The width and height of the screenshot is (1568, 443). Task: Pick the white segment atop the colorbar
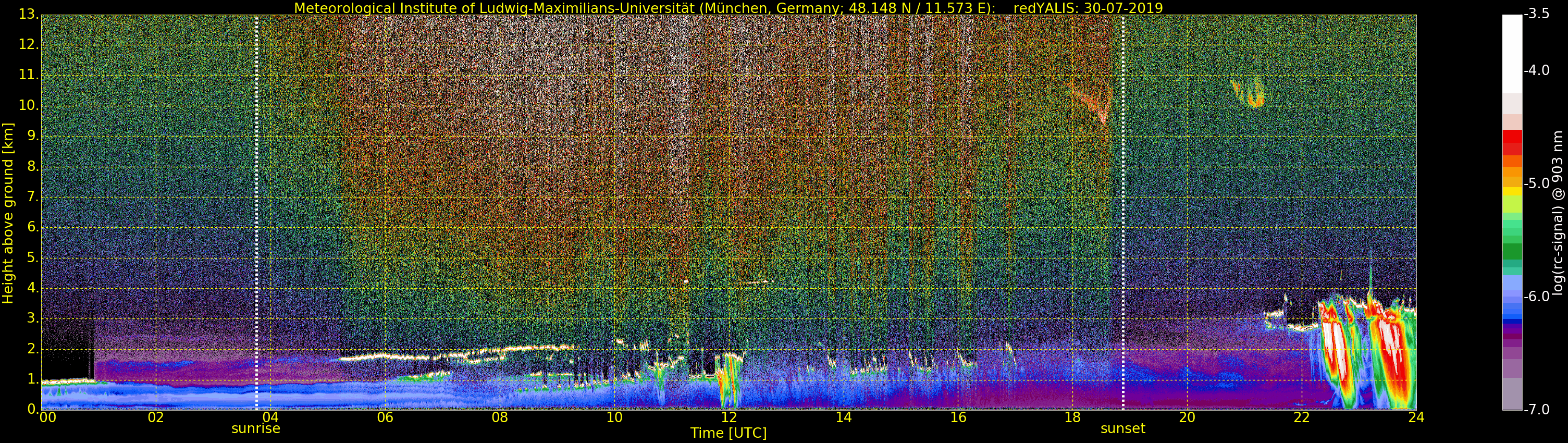[1512, 54]
